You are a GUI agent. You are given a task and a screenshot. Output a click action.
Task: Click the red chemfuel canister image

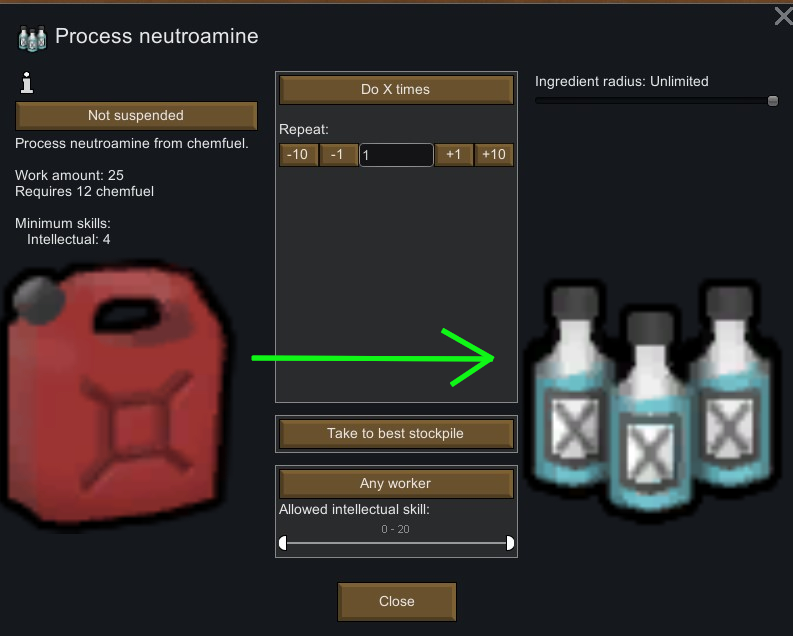tap(114, 396)
